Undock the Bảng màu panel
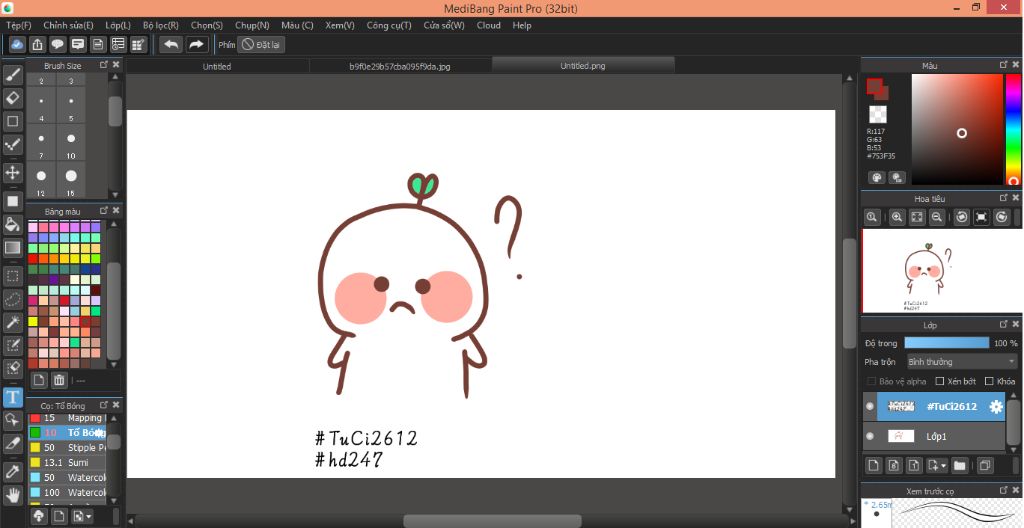The width and height of the screenshot is (1024, 528). tap(103, 210)
